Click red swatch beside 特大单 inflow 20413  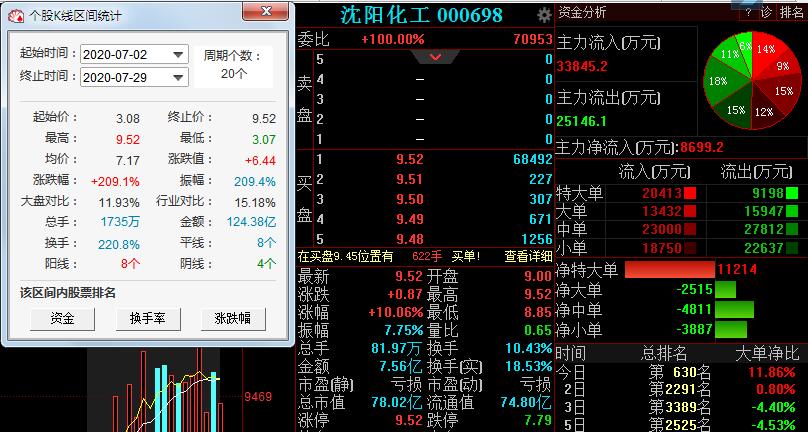690,193
